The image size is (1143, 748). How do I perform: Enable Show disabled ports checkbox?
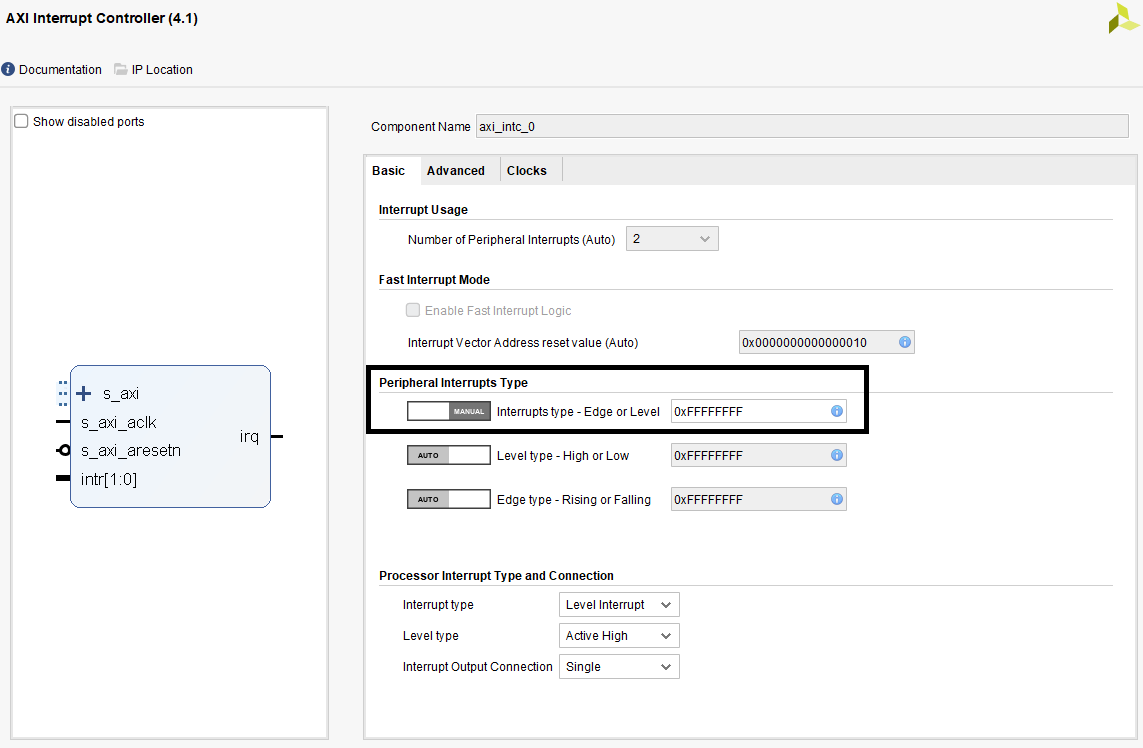click(x=22, y=121)
